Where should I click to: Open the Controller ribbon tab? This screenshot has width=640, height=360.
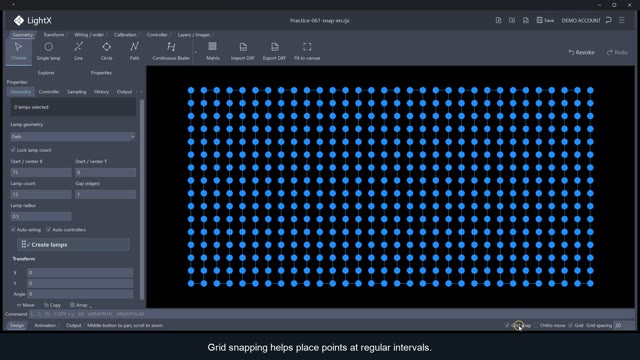click(x=157, y=35)
